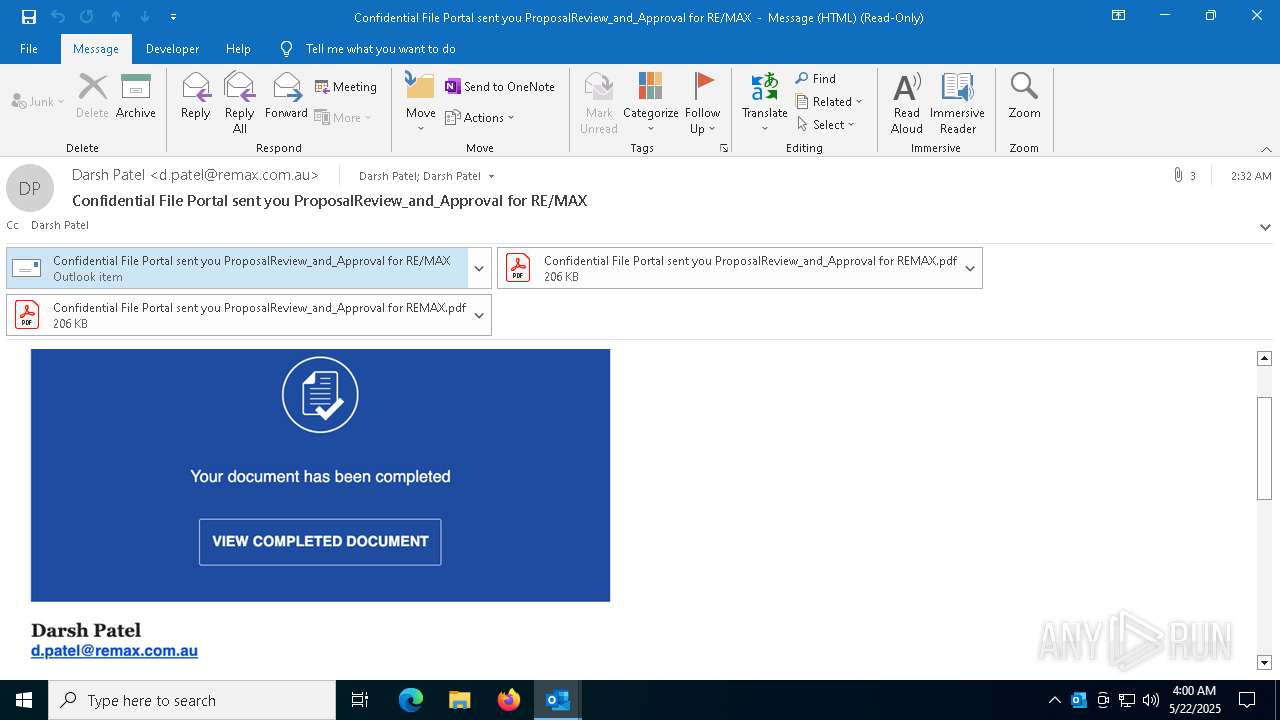The image size is (1280, 720).
Task: Click the volume speaker icon
Action: click(1151, 700)
